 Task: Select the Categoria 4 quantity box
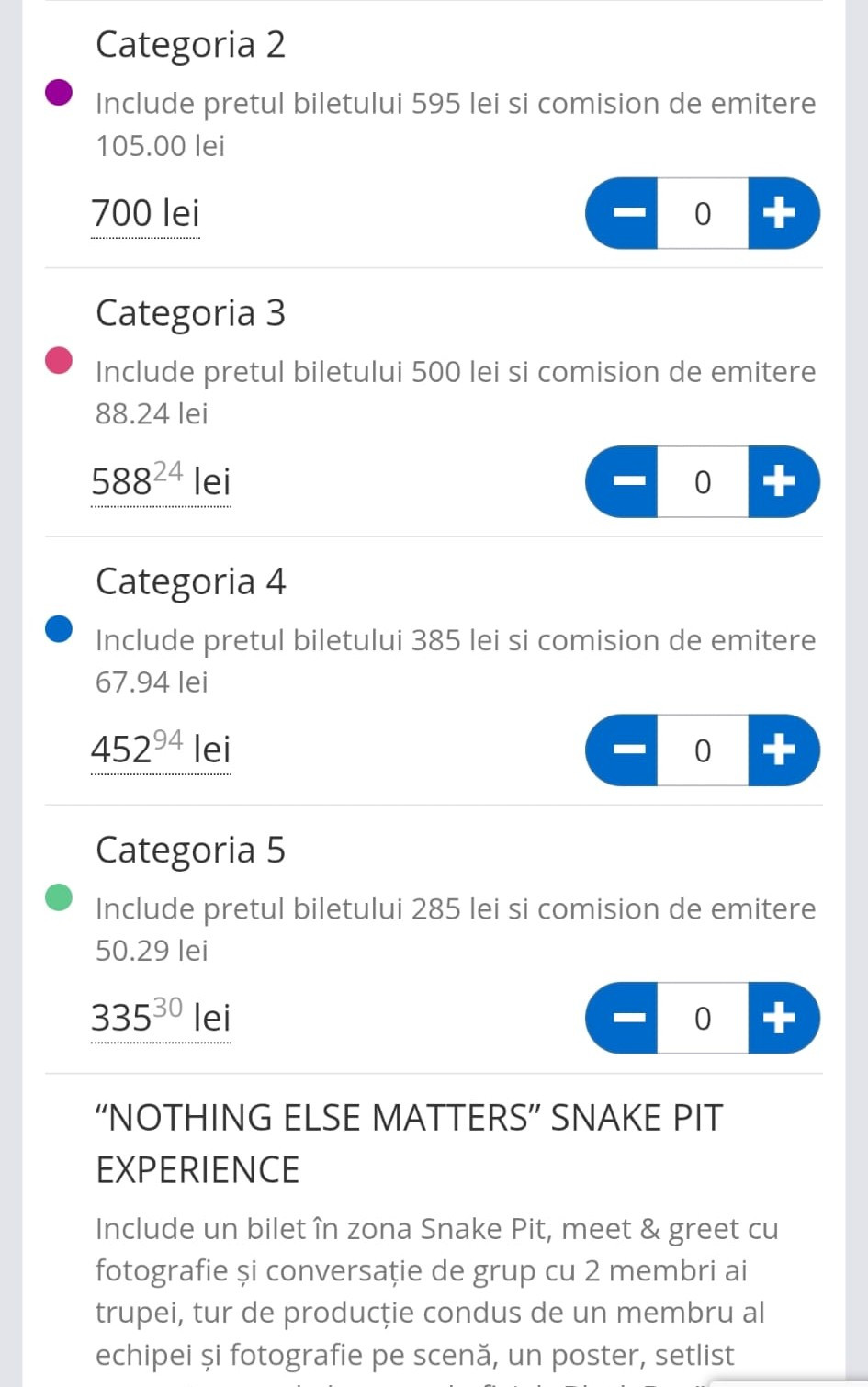coord(703,750)
